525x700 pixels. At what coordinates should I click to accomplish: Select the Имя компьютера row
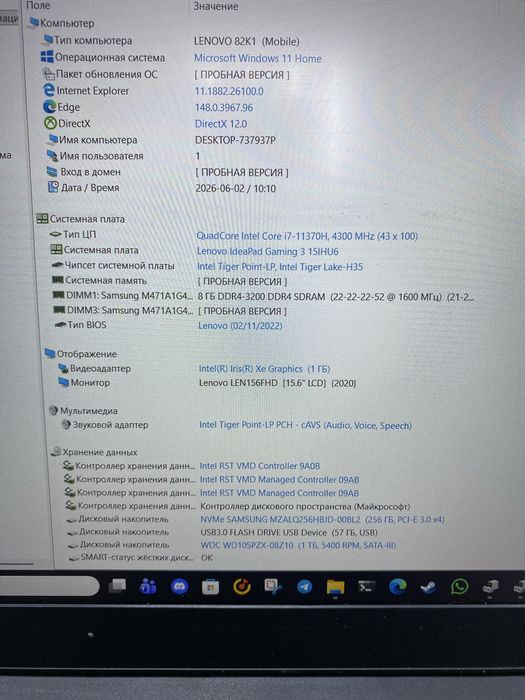pos(162,140)
